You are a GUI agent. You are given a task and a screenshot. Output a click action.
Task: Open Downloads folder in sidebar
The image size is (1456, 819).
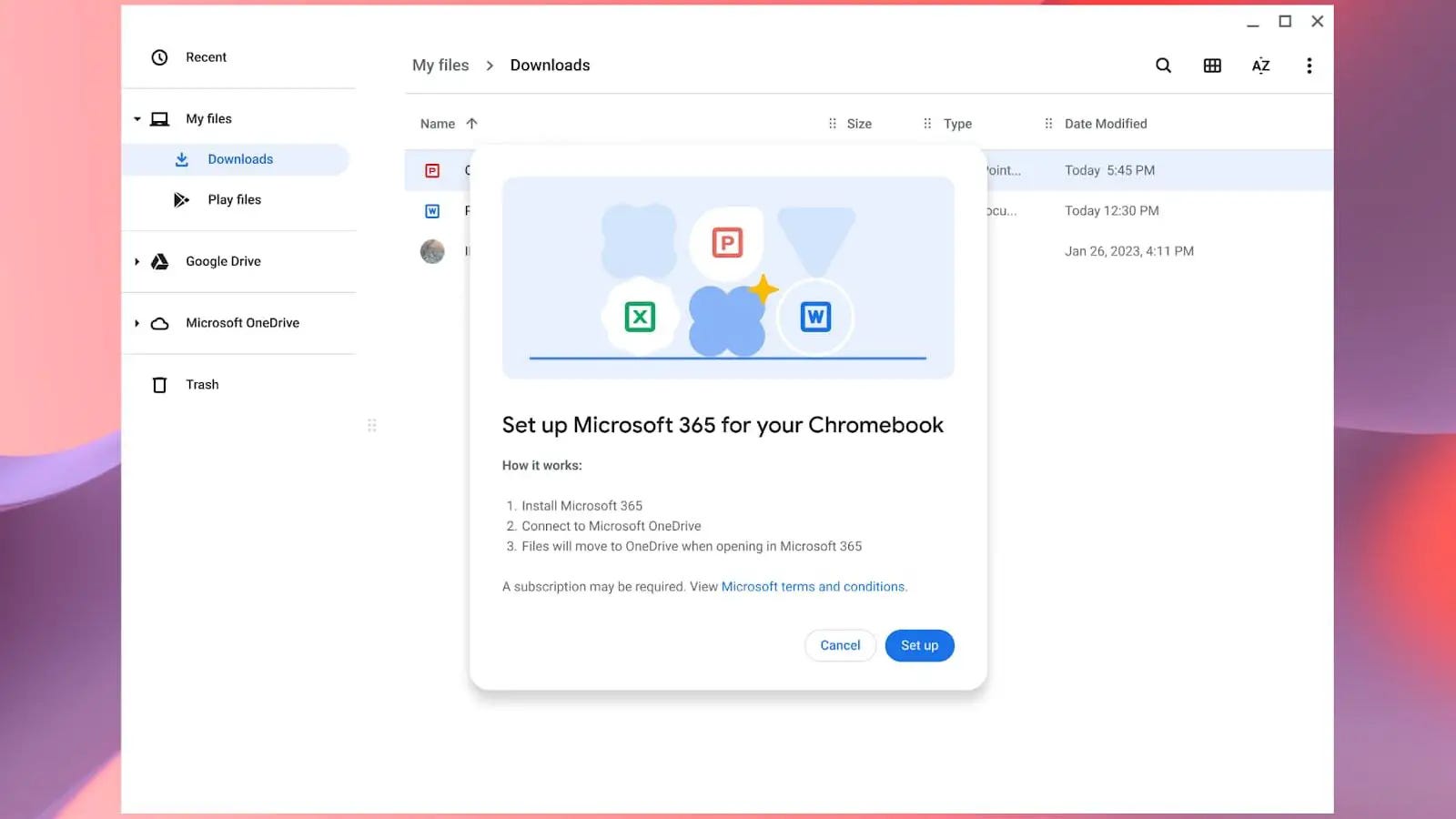[x=240, y=159]
